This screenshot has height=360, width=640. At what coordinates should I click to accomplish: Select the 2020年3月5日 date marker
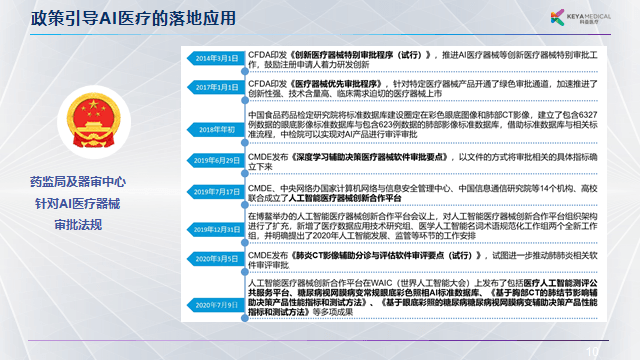tap(216, 259)
